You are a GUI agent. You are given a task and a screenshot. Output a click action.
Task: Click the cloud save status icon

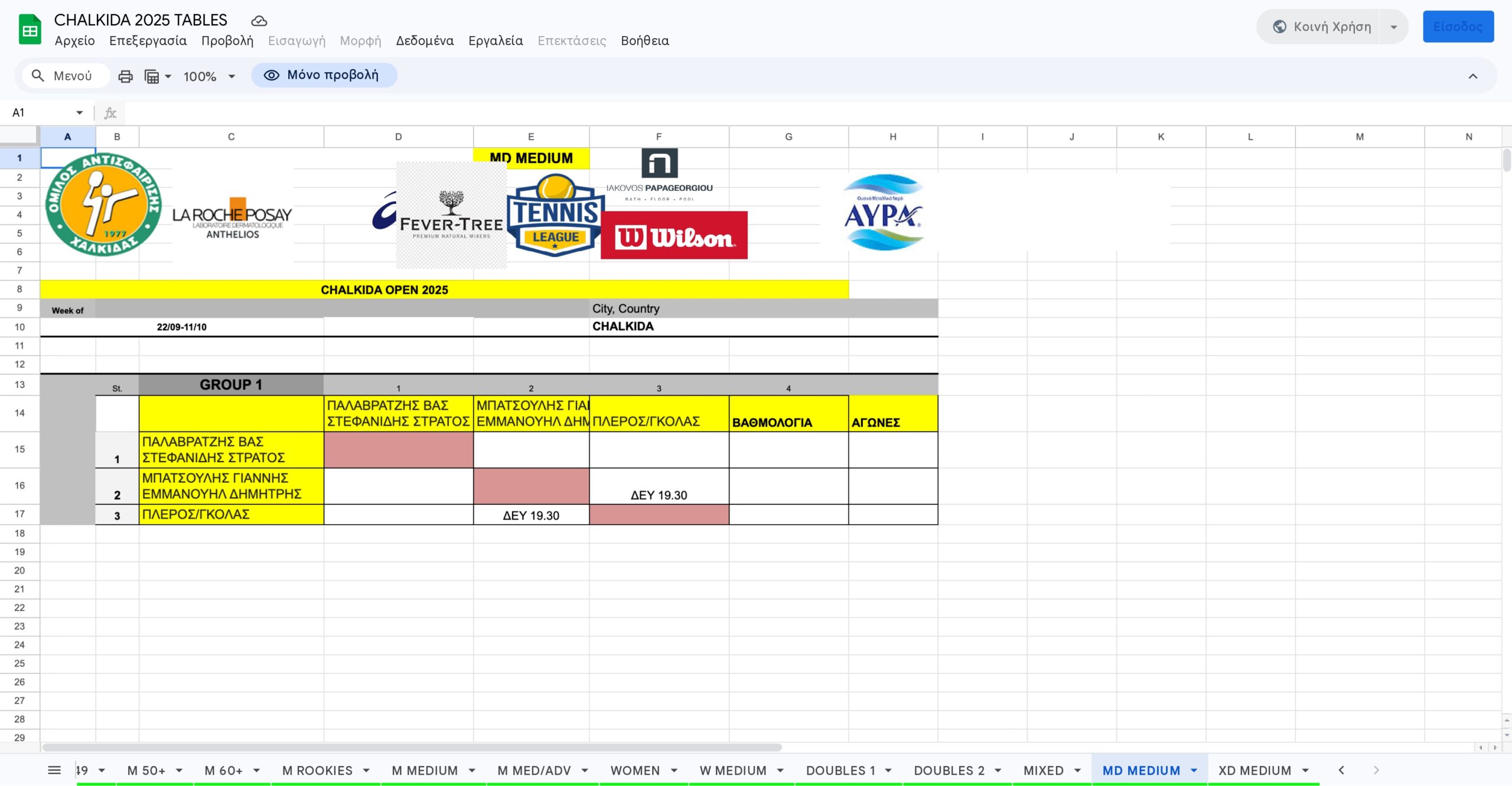tap(259, 21)
